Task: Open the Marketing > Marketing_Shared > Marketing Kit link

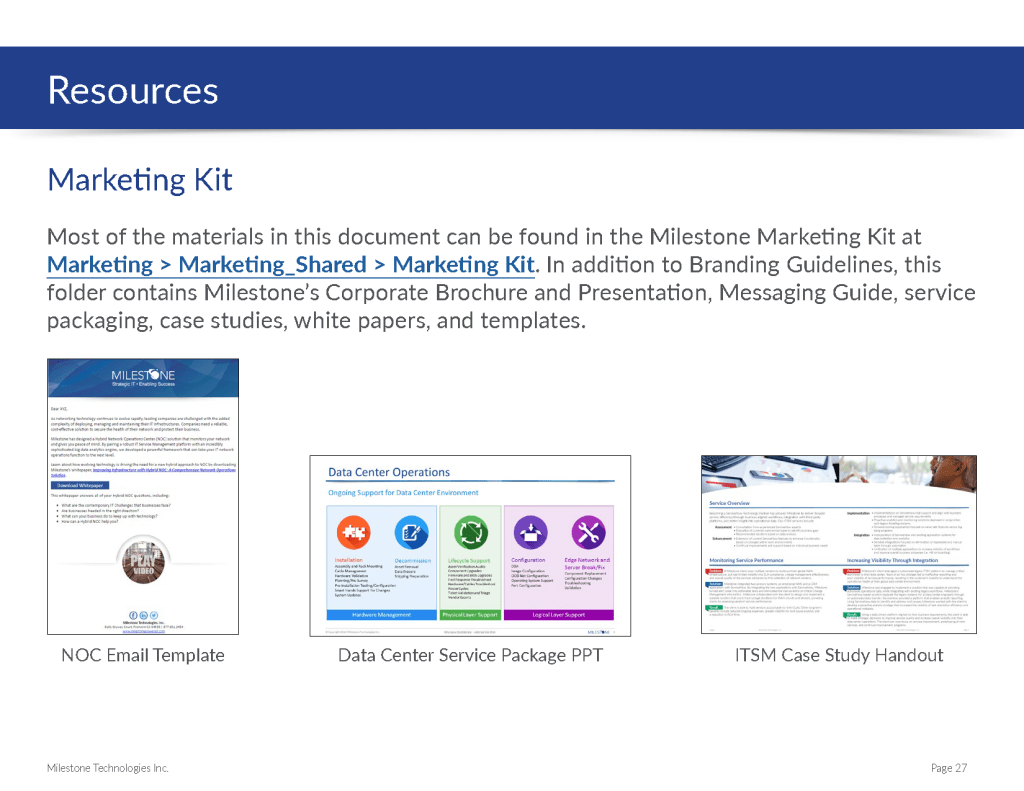Action: (x=291, y=265)
